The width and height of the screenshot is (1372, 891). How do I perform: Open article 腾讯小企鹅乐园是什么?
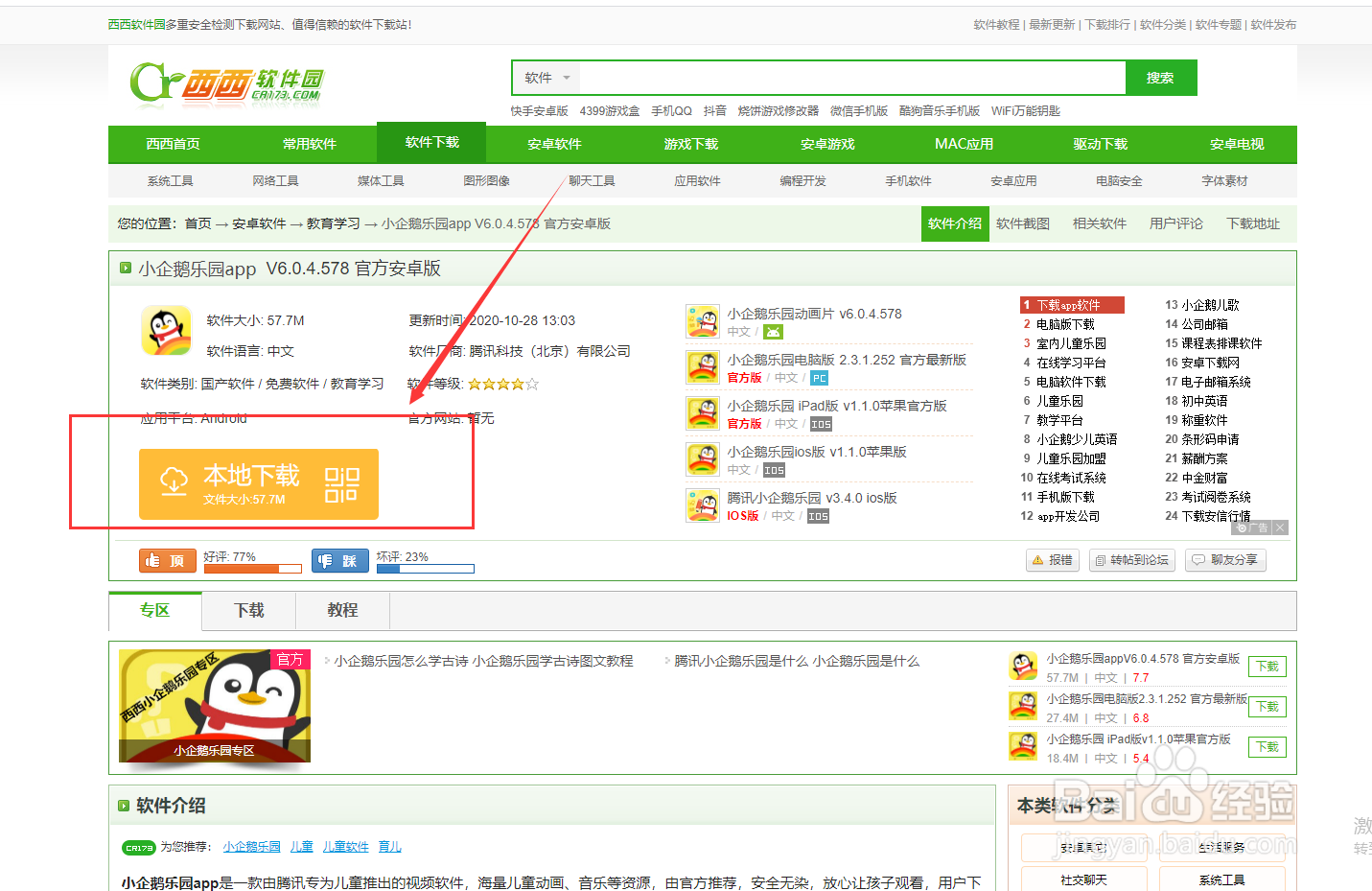pos(797,661)
